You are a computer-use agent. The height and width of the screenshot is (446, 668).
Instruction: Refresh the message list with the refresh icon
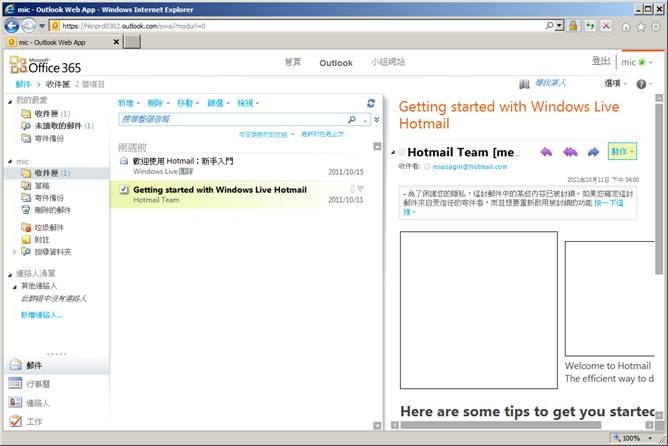tap(371, 103)
